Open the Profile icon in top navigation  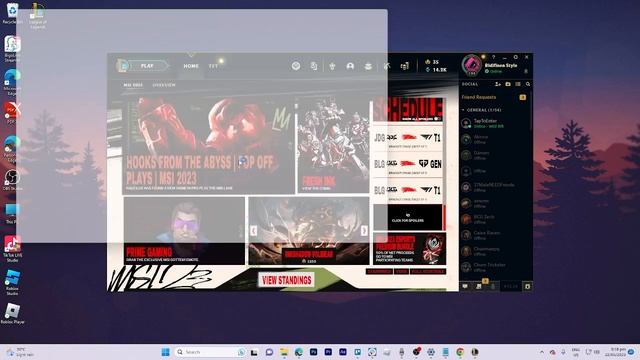(x=350, y=66)
